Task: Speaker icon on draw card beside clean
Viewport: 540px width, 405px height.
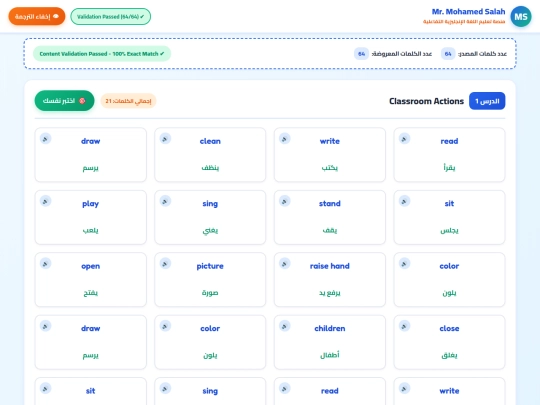Action: [x=45, y=139]
